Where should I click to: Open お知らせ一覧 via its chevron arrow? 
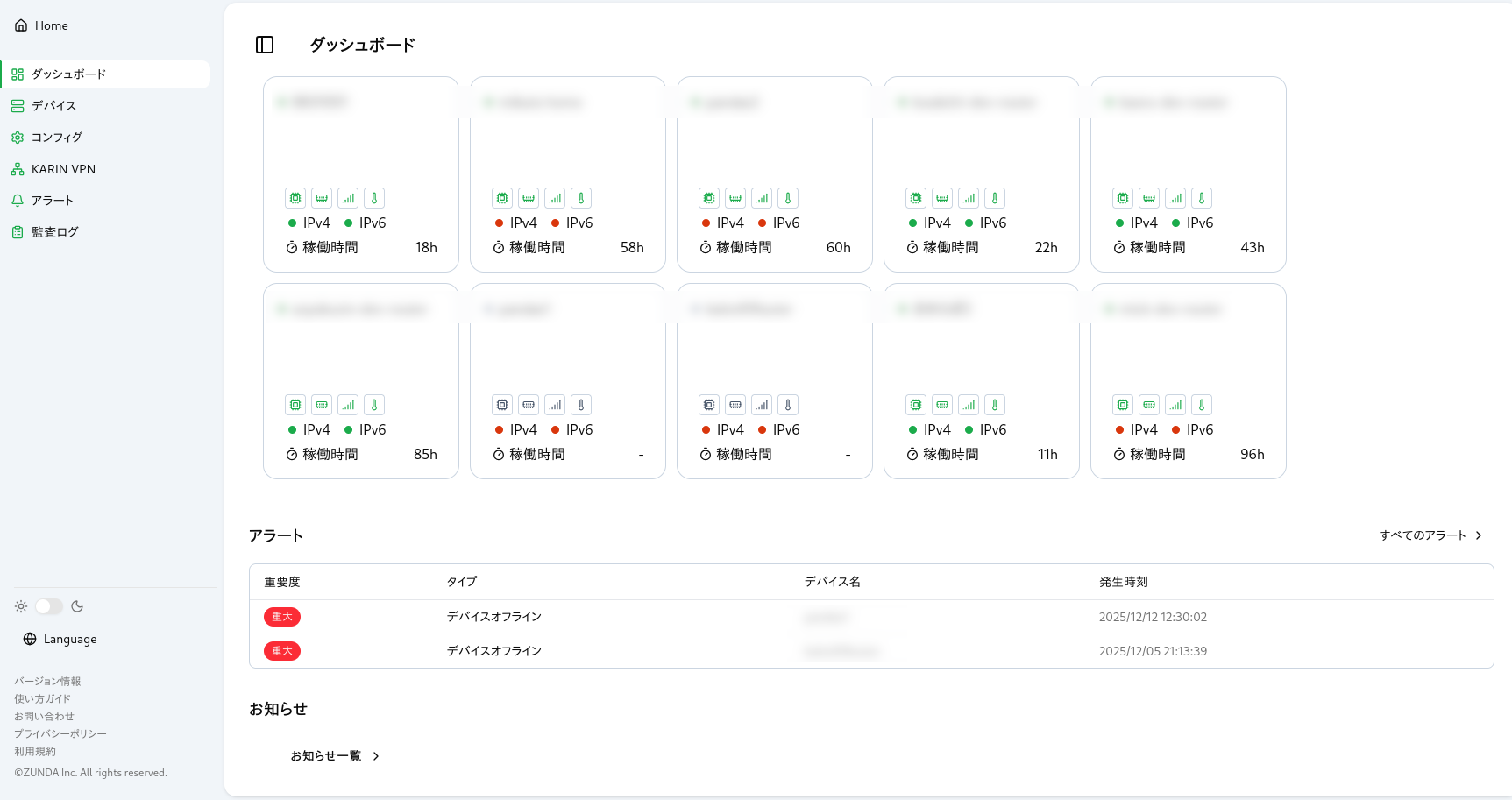pos(377,755)
